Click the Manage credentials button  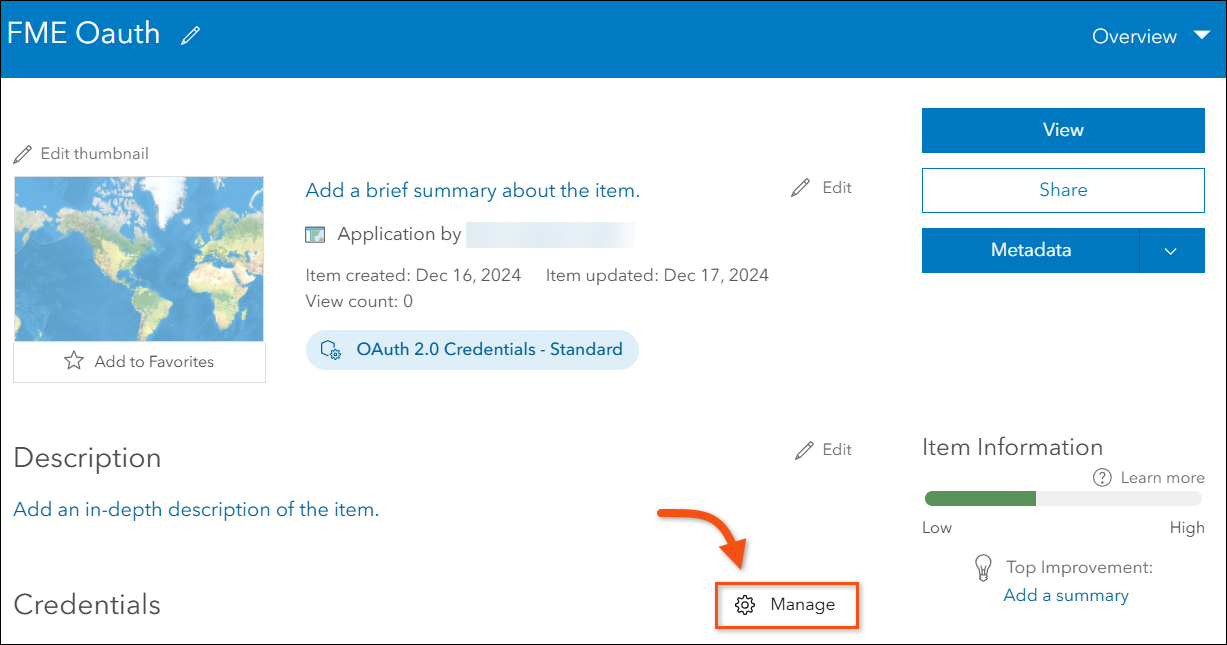(787, 605)
